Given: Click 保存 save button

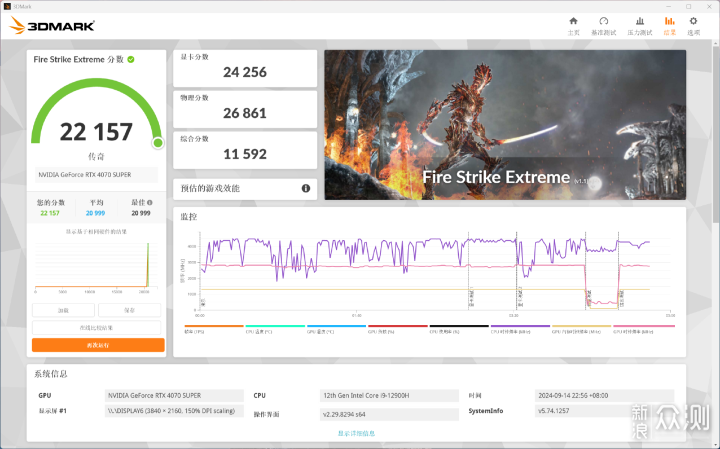Looking at the screenshot, I should point(129,310).
